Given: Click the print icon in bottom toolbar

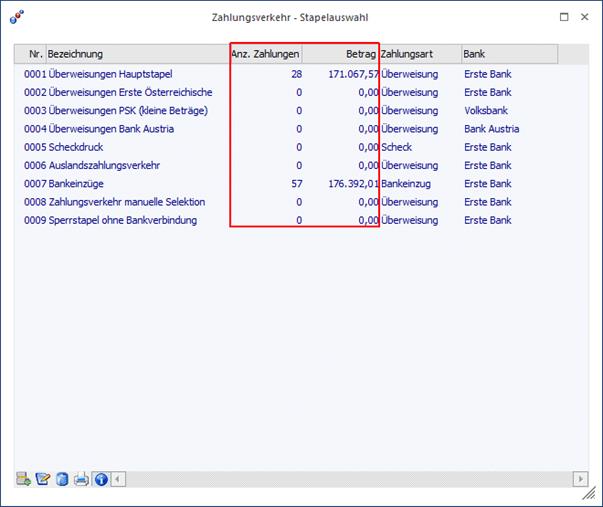Looking at the screenshot, I should click(81, 479).
